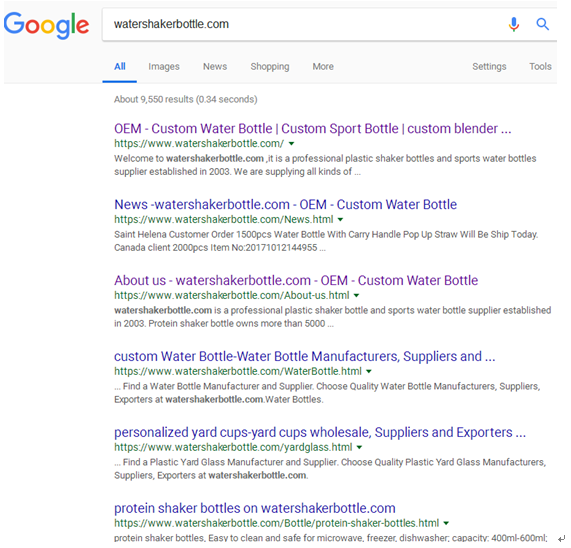Open the custom Water Bottle Manufacturers result
The width and height of the screenshot is (571, 548).
point(304,356)
